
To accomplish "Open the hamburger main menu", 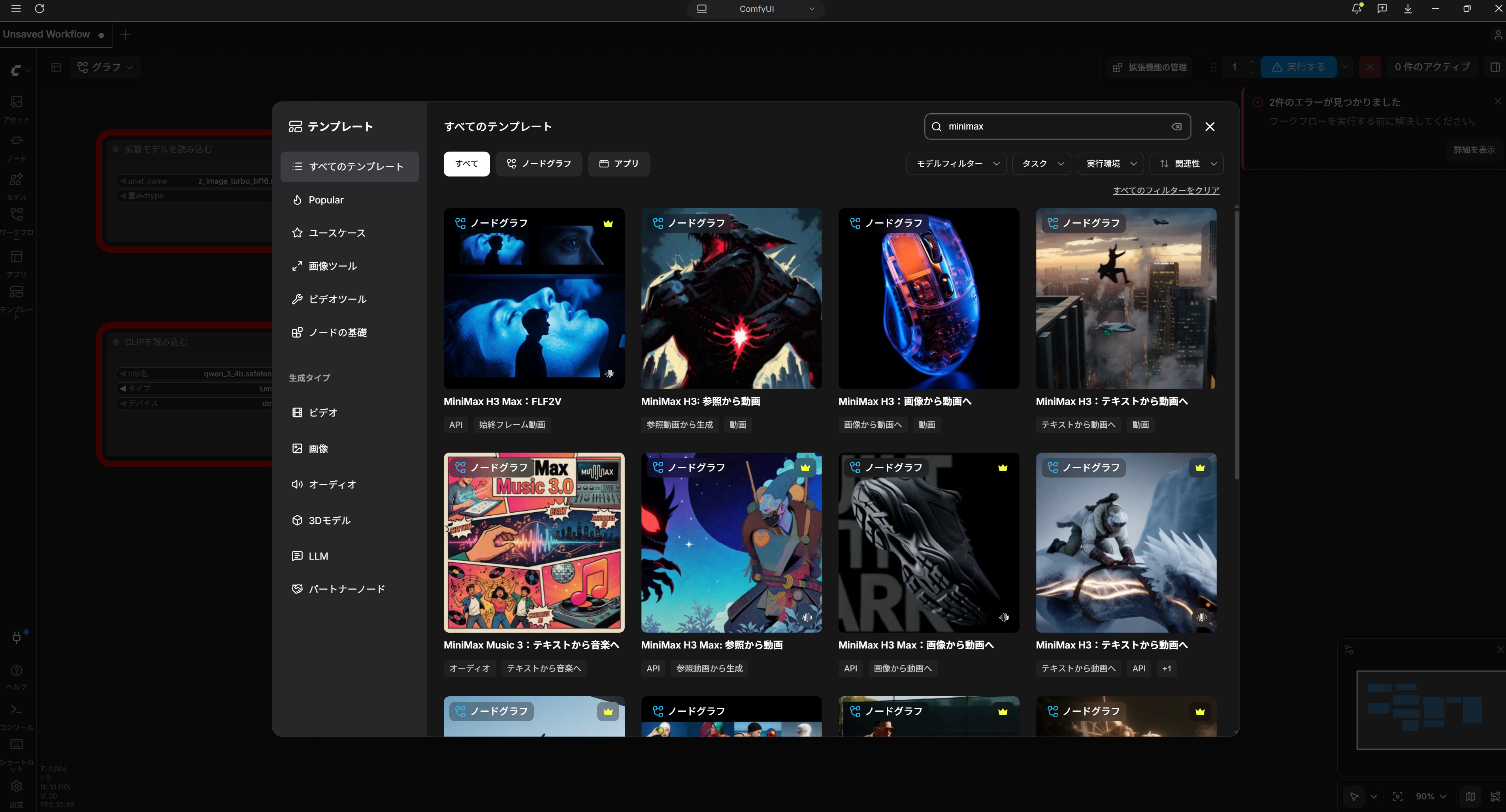I will tap(16, 9).
